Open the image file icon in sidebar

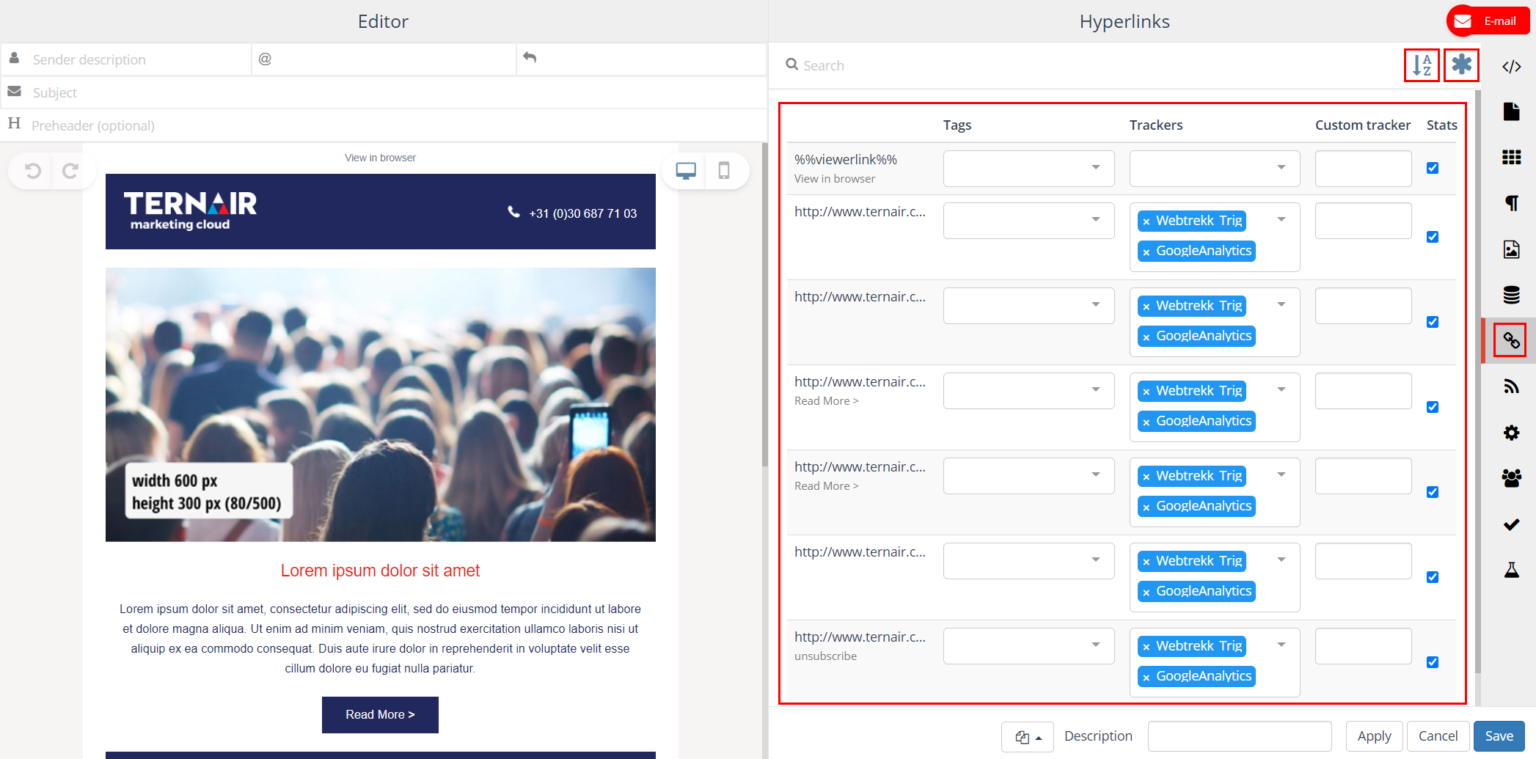point(1511,249)
